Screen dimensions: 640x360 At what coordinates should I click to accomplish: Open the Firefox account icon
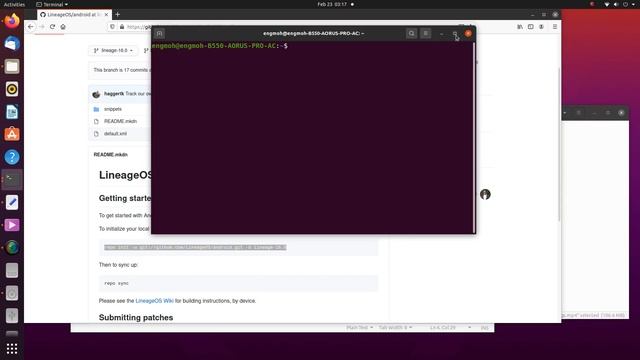[x=541, y=27]
